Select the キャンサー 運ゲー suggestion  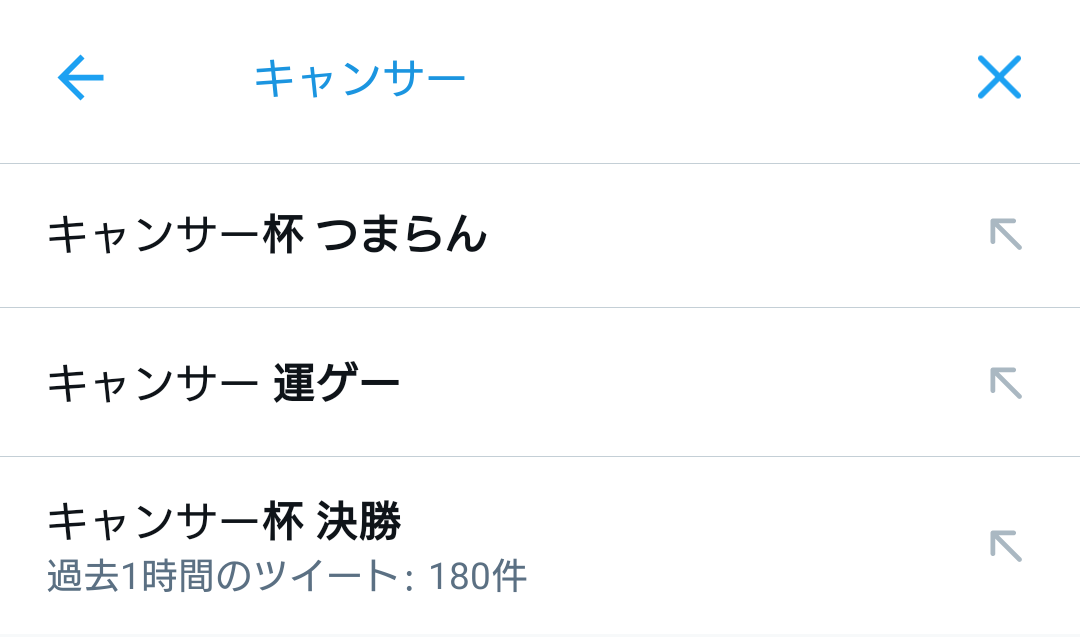point(540,382)
